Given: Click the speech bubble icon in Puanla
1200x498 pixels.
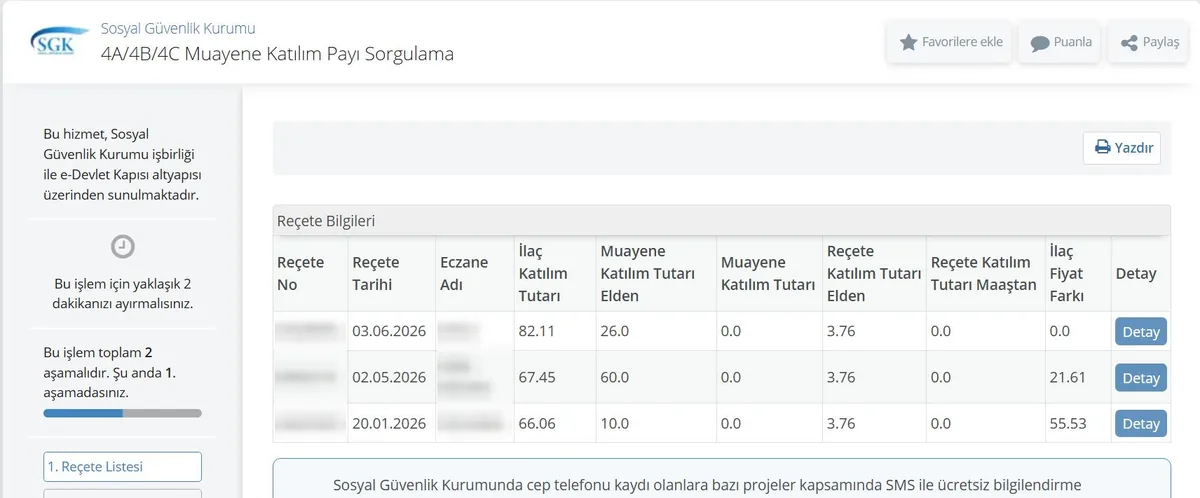Looking at the screenshot, I should [x=1040, y=43].
